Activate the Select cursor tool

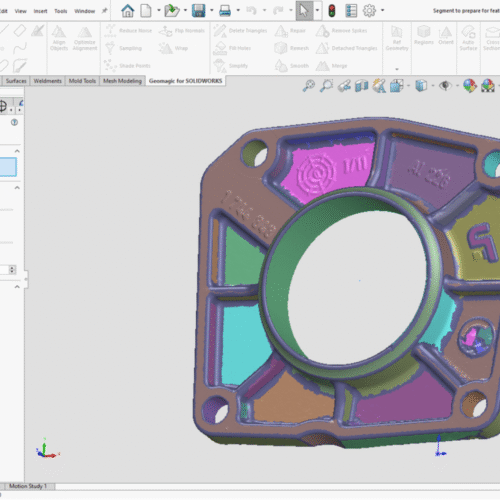point(304,11)
